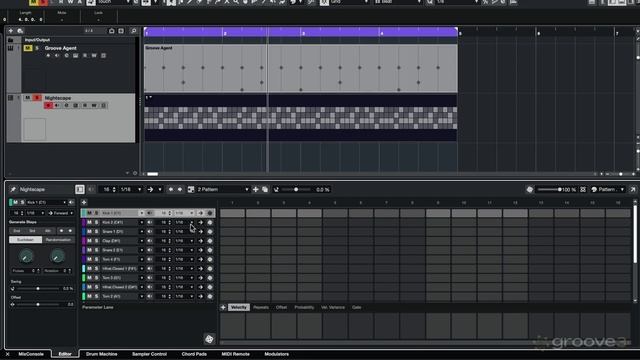
Task: Click the add parameter lane plus icon
Action: click(x=223, y=307)
